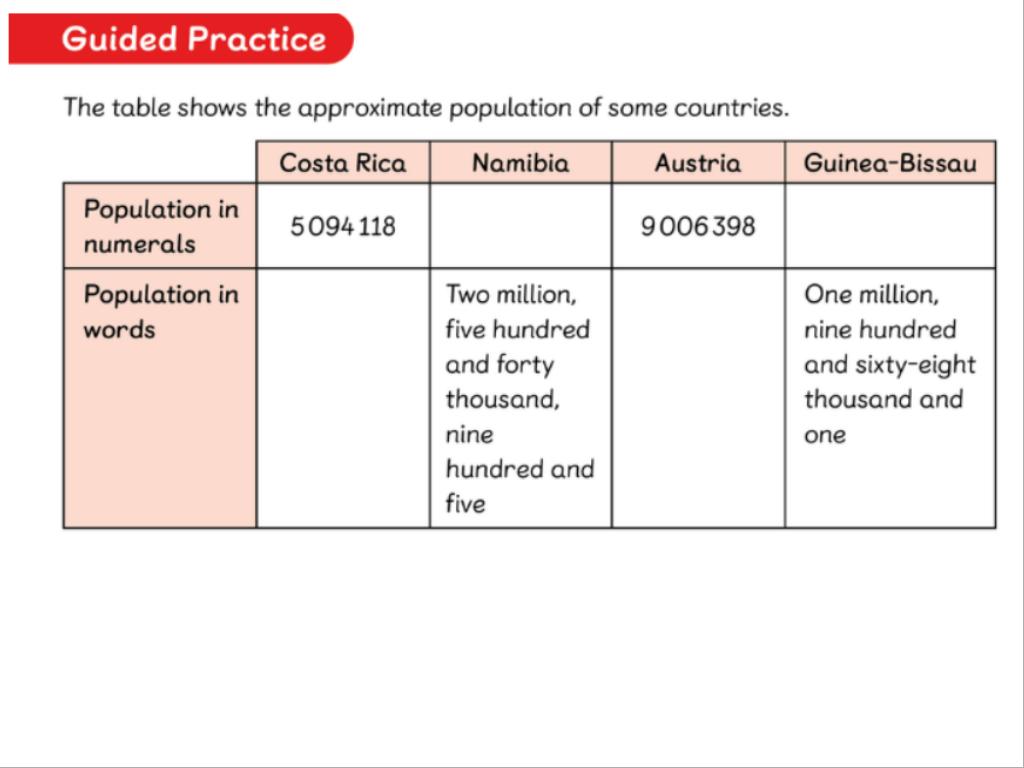Click Austria's empty population in words cell
Viewport: 1024px width, 768px height.
click(x=698, y=398)
